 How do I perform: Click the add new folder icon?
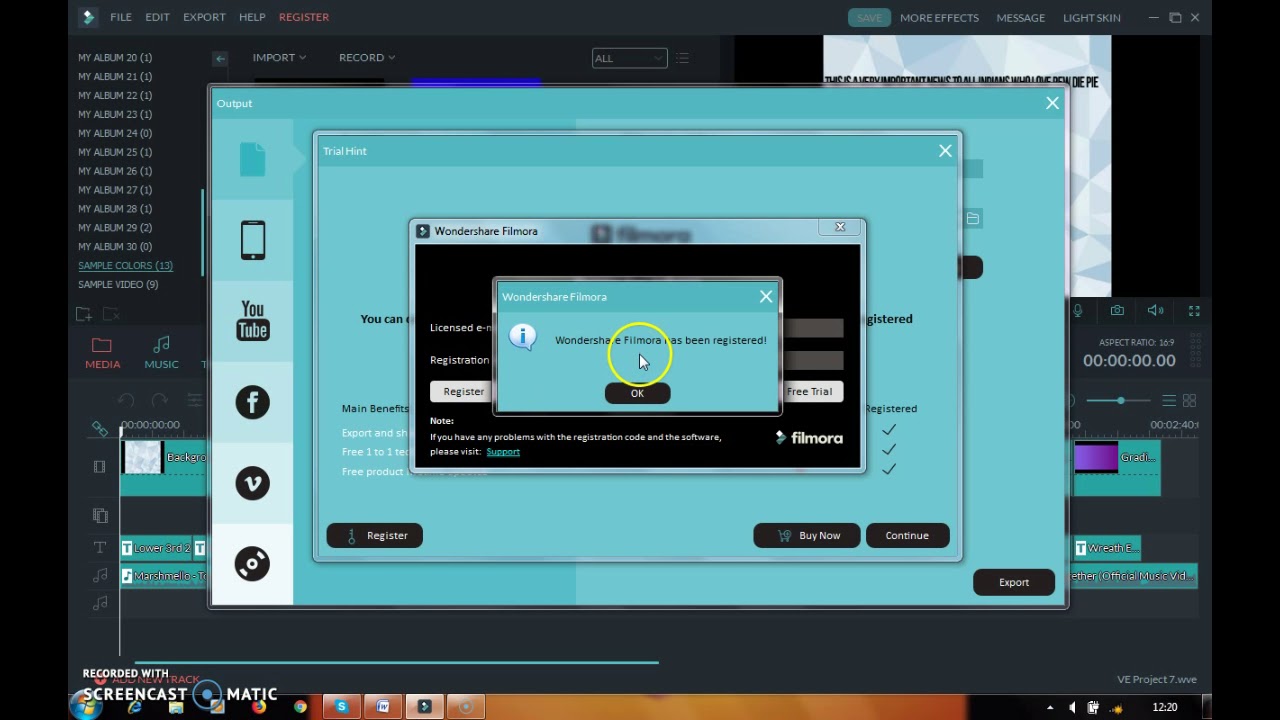85,314
